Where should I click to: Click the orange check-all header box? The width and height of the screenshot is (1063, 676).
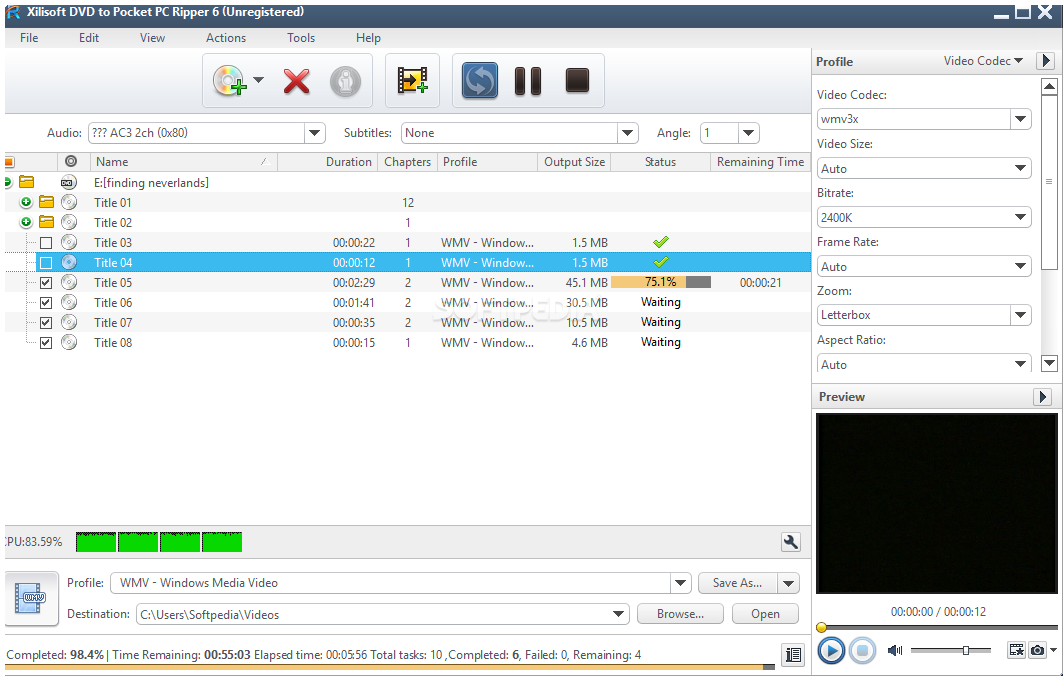click(x=9, y=161)
